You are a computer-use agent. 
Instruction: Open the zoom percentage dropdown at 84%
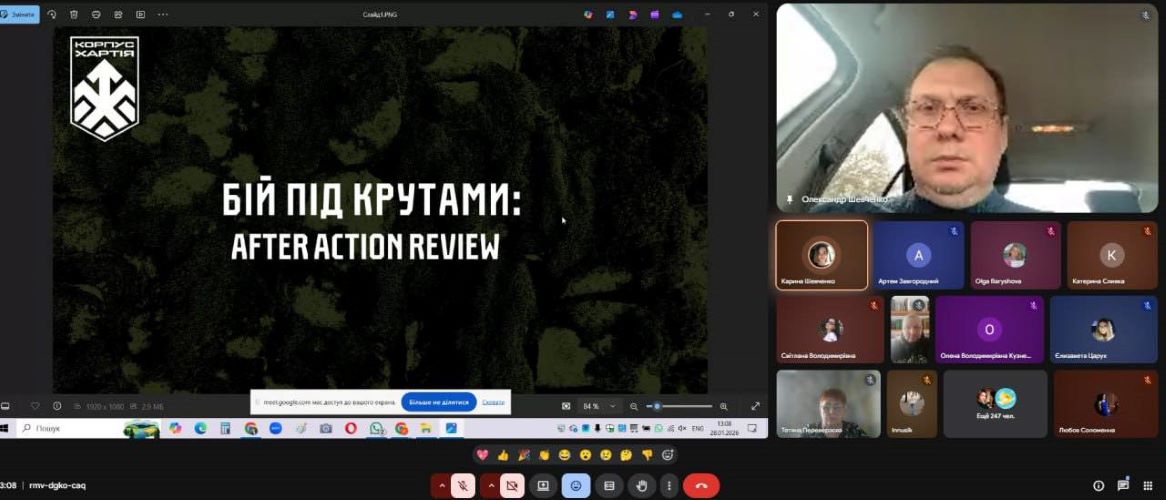point(613,406)
